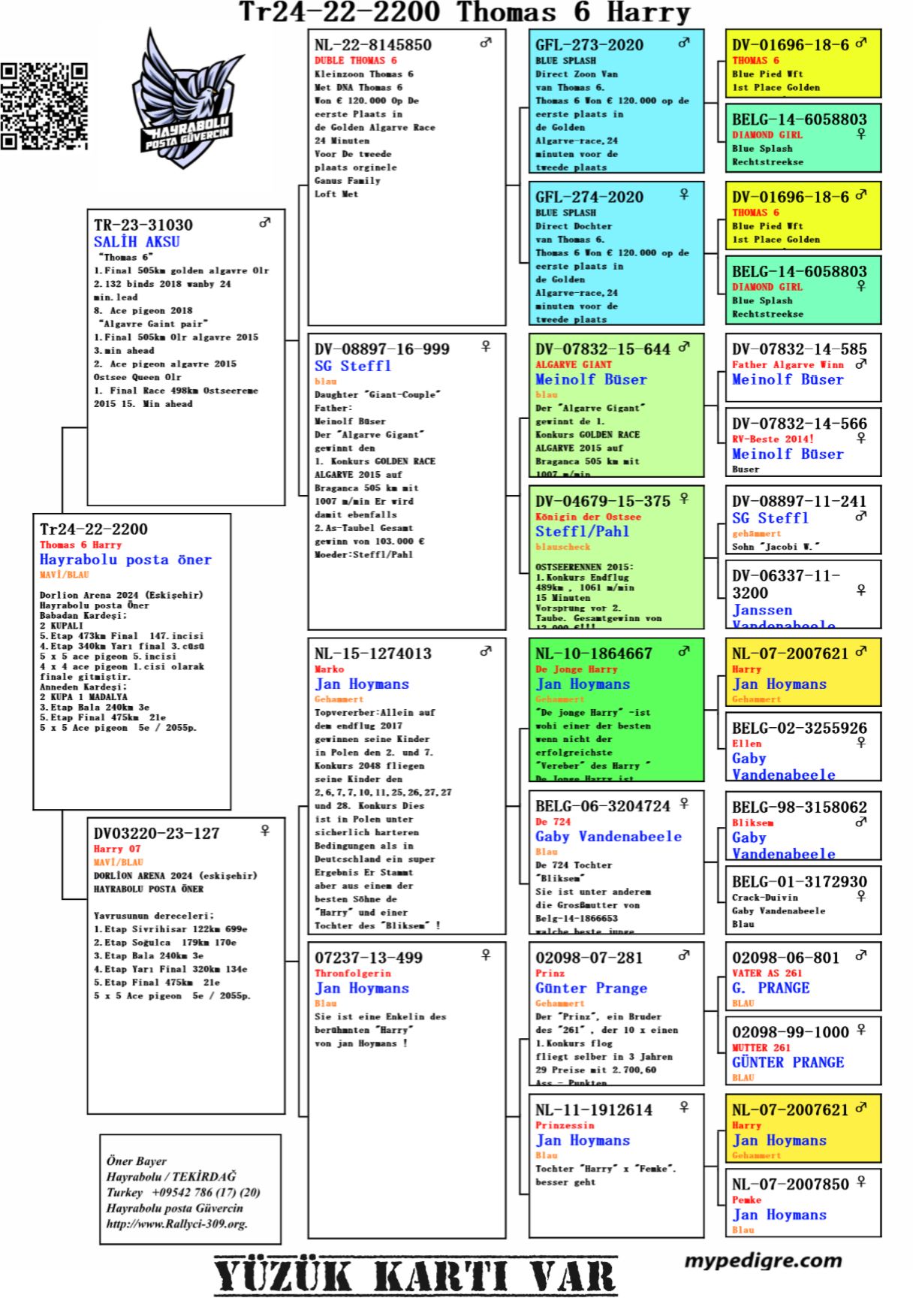913x1316 pixels.
Task: Click the ring number "DV03220-23-127"
Action: point(157,833)
